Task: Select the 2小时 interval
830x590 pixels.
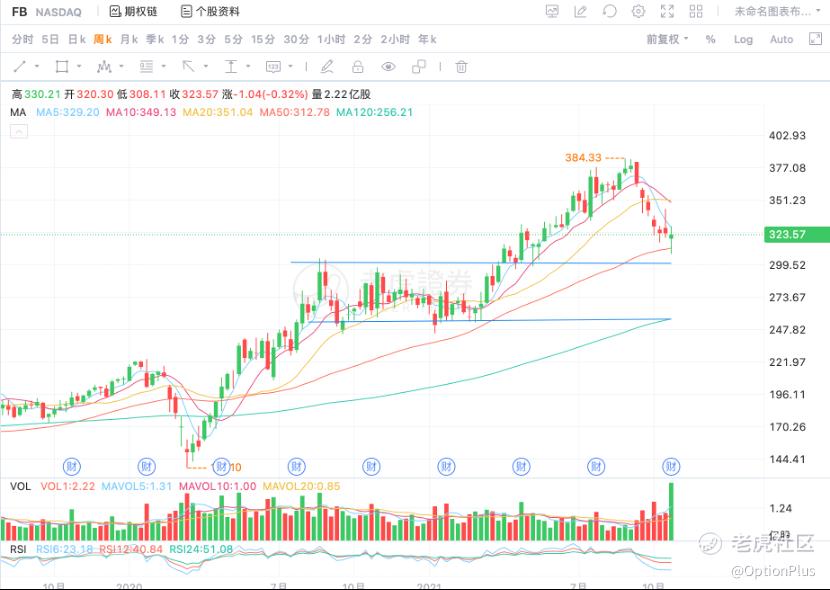Action: 395,39
